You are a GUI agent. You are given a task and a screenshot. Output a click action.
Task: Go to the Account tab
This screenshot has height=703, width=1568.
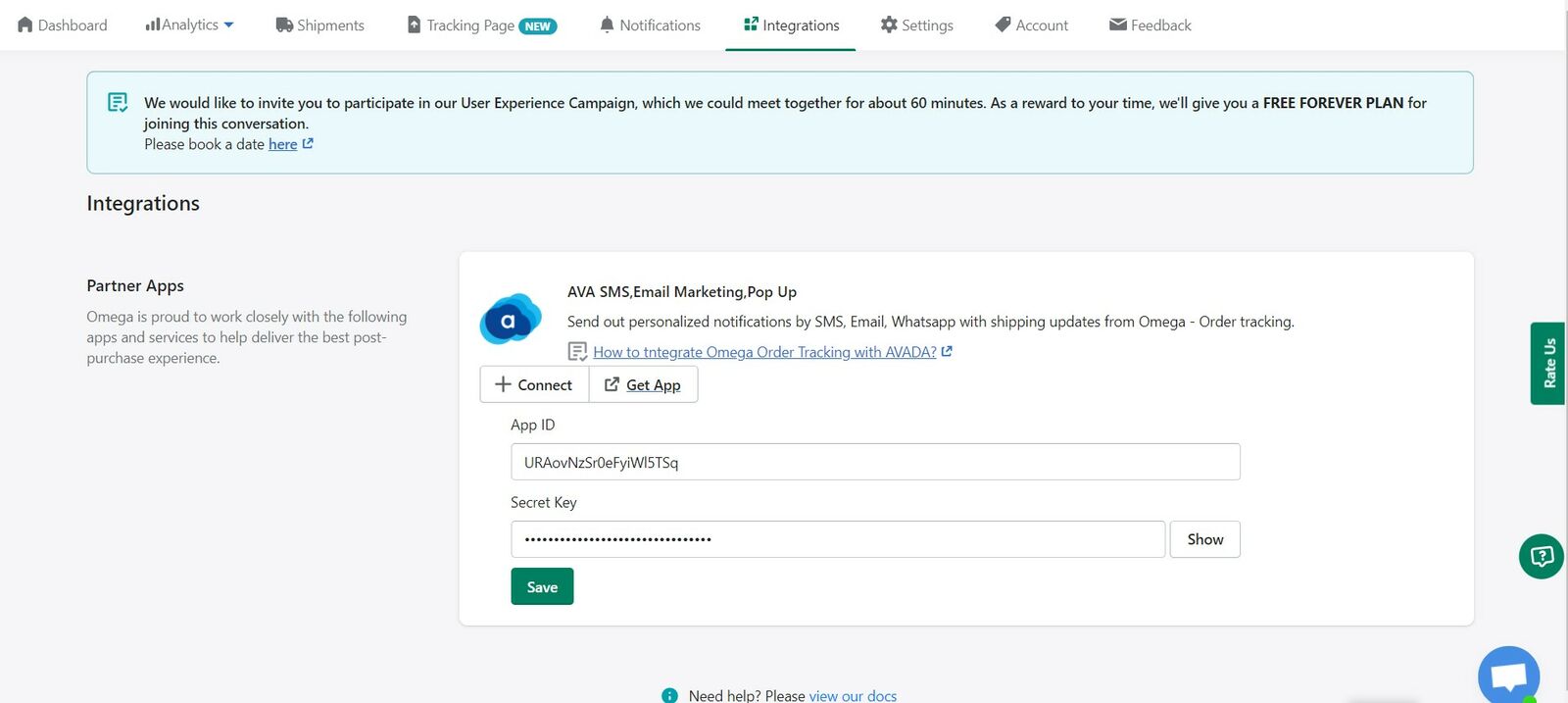coord(1031,25)
